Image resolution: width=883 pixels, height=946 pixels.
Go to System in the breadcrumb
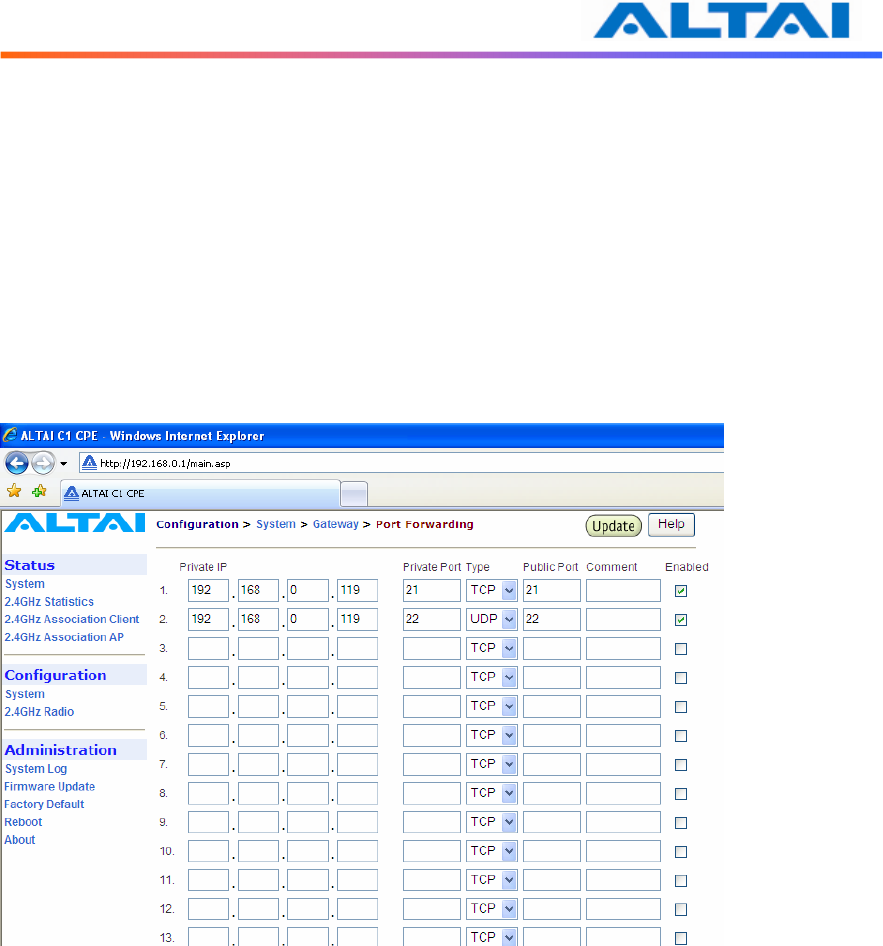276,524
